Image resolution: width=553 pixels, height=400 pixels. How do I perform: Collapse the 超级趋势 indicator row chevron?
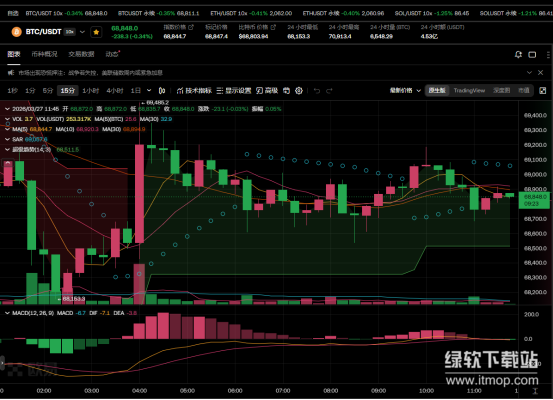point(7,150)
